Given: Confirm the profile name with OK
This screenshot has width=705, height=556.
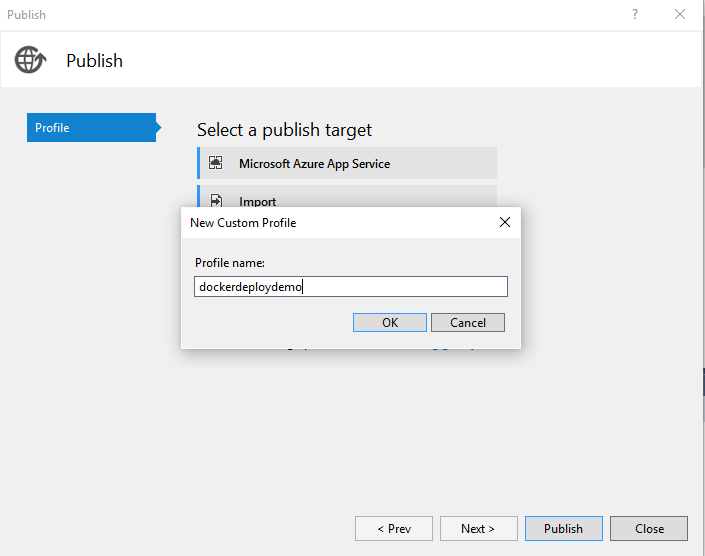Looking at the screenshot, I should pyautogui.click(x=390, y=322).
